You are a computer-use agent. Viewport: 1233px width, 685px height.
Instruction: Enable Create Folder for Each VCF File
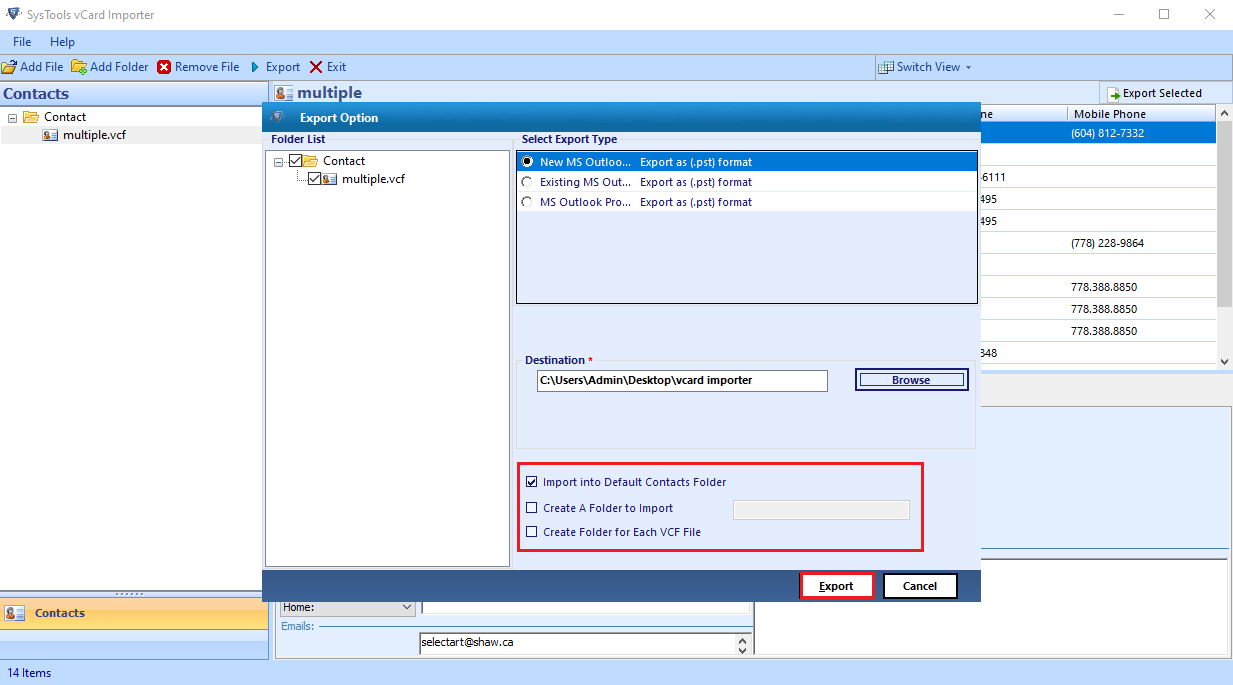[532, 532]
